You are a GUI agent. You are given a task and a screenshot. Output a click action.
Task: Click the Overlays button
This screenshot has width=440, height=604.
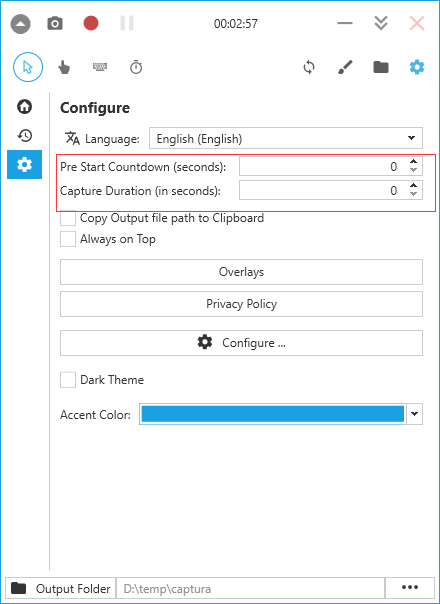tap(241, 272)
